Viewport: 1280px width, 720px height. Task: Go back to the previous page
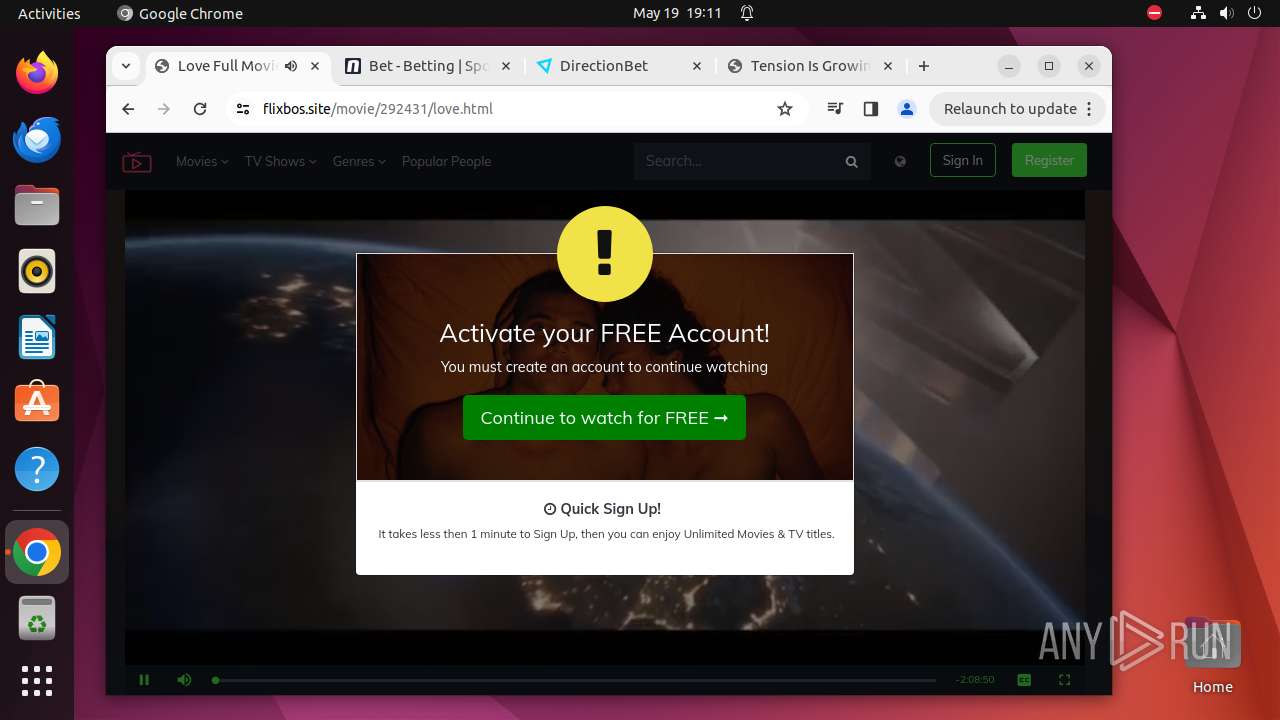point(128,109)
